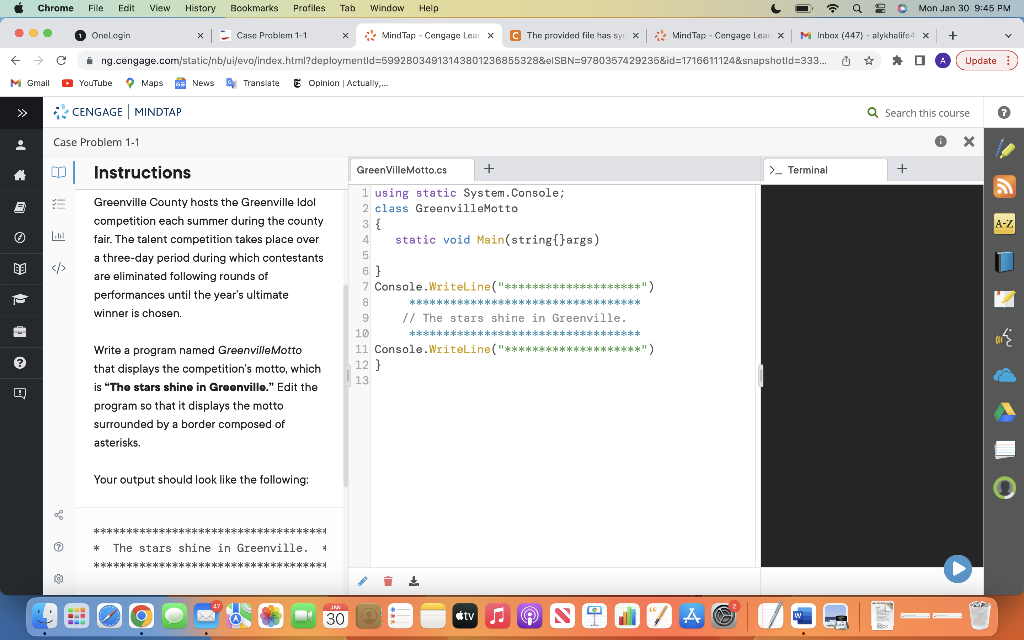Download the file with the download icon
The width and height of the screenshot is (1024, 640).
413,580
